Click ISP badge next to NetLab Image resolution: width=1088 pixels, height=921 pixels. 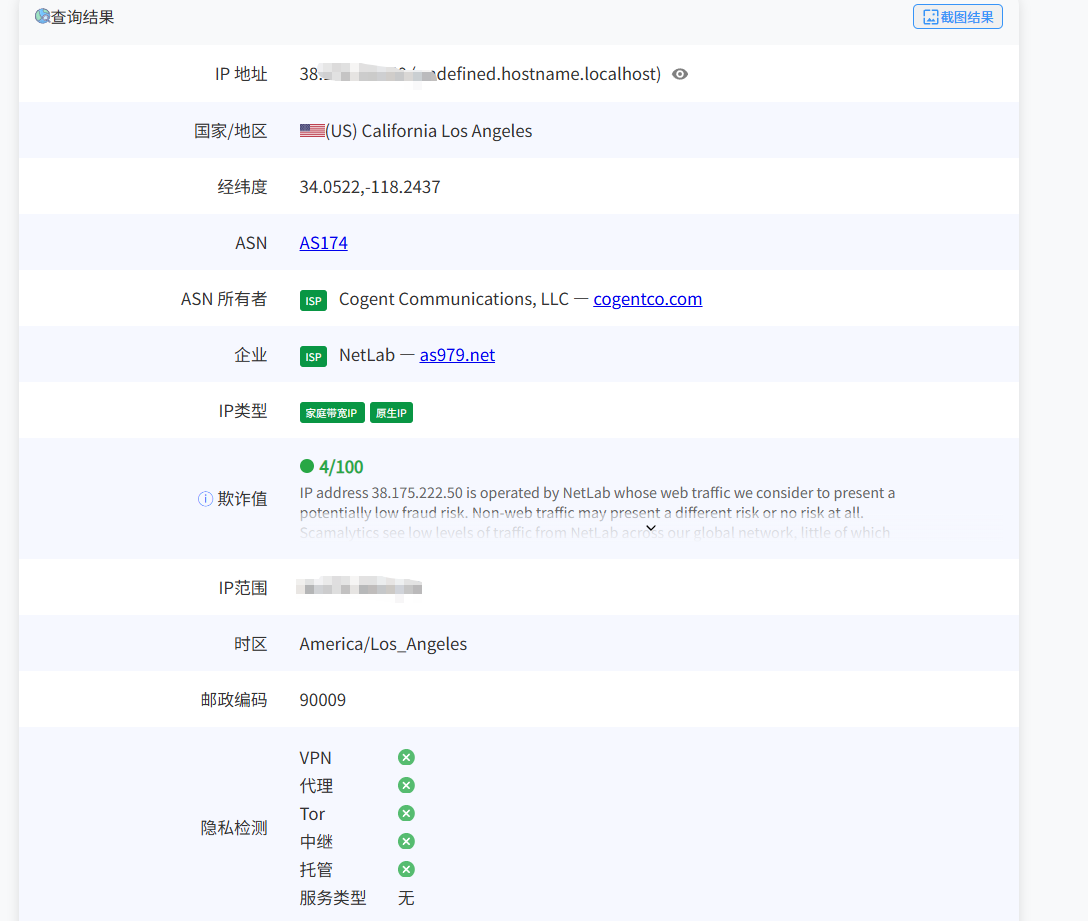[313, 356]
